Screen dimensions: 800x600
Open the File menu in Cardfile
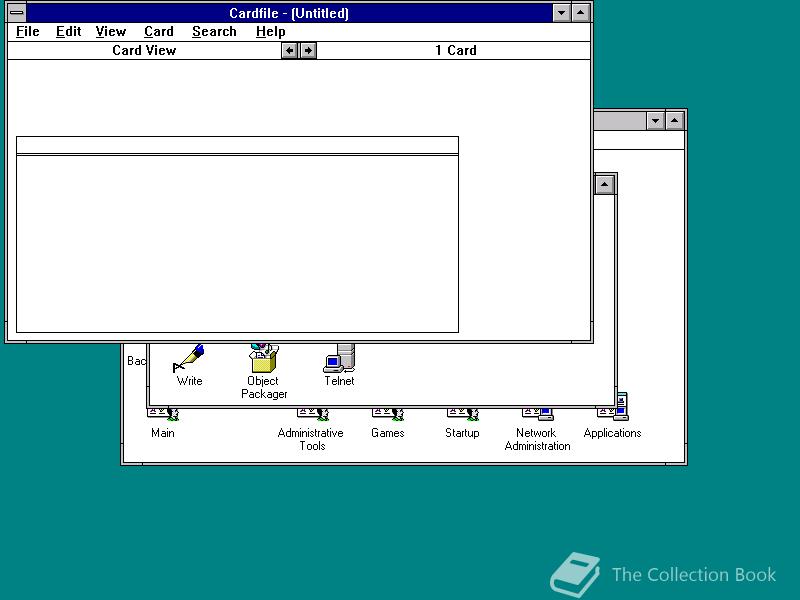point(28,32)
